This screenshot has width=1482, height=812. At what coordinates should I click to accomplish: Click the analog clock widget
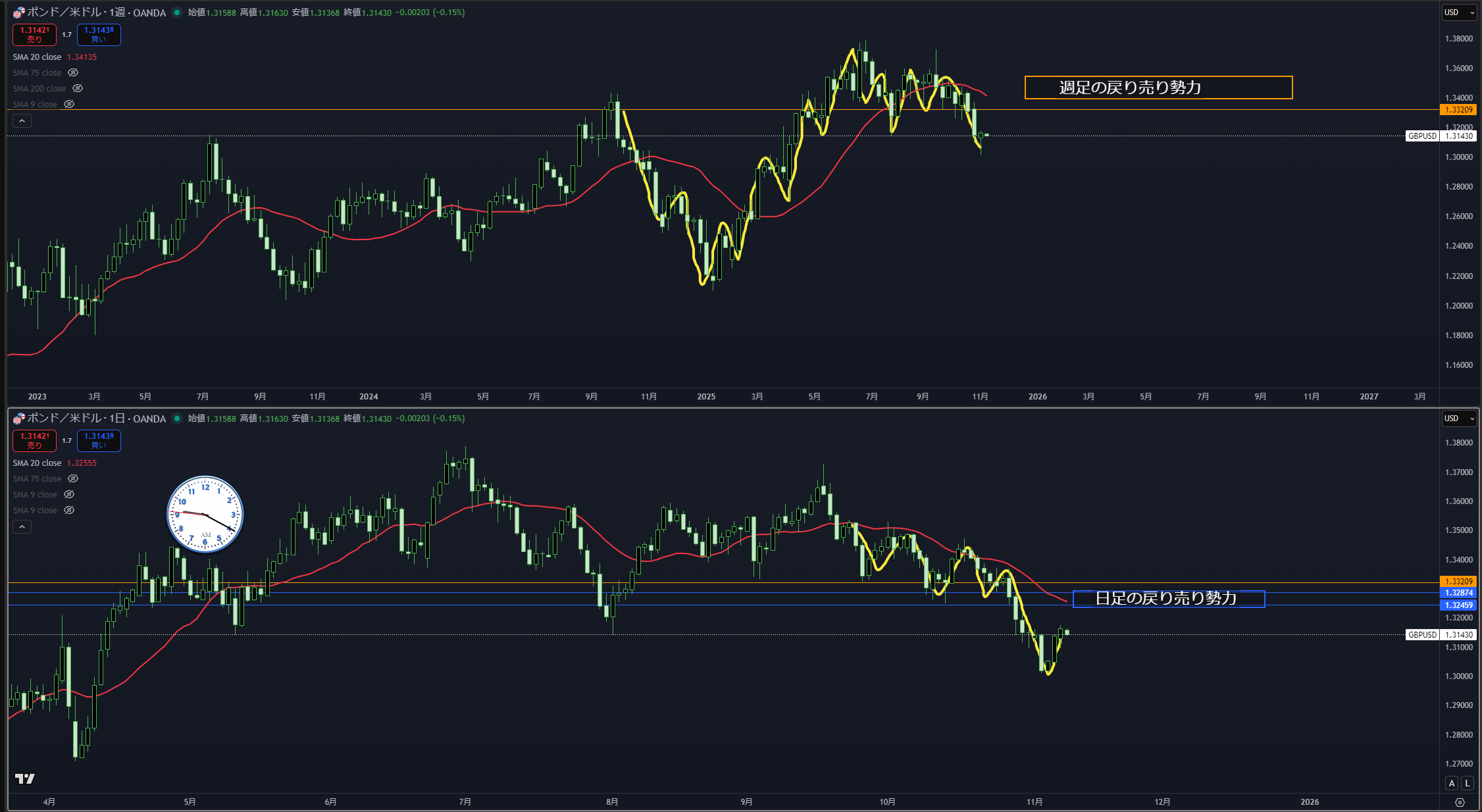click(x=205, y=515)
